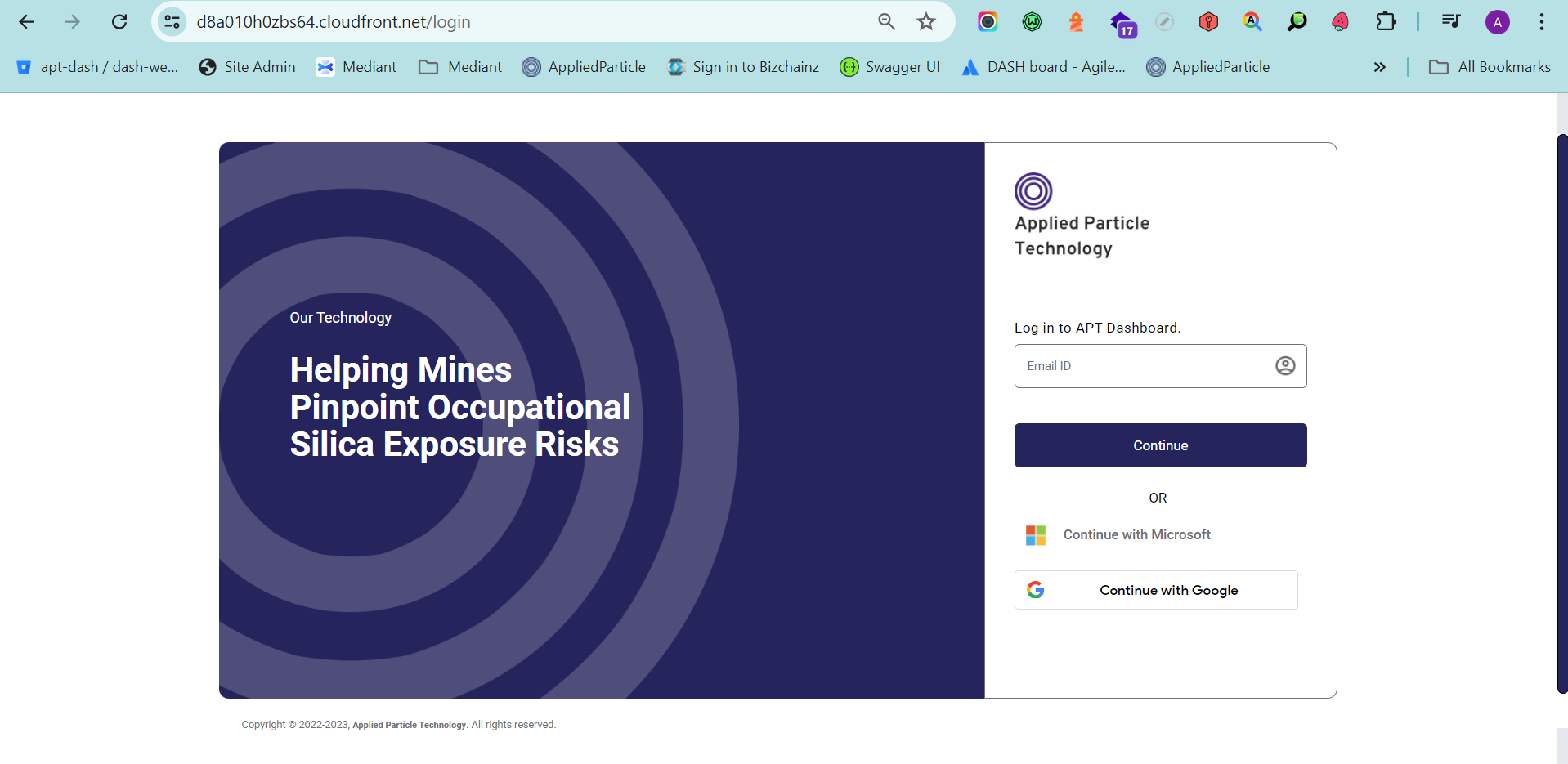Open the Mediant bookmarks folder

pyautogui.click(x=460, y=67)
